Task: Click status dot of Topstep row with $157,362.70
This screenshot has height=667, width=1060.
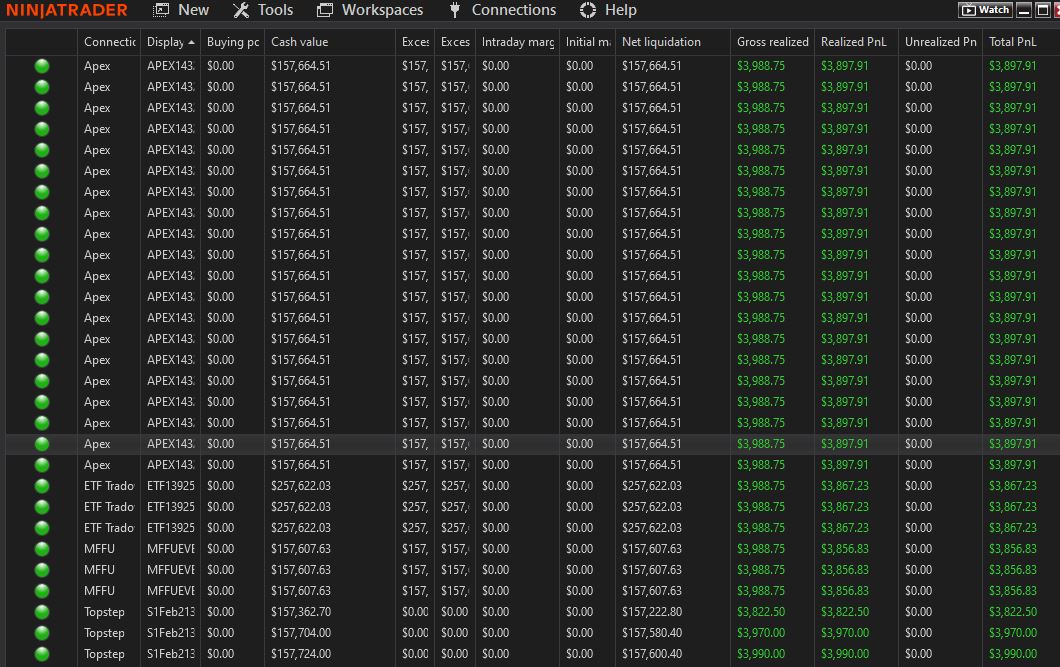Action: (x=42, y=612)
